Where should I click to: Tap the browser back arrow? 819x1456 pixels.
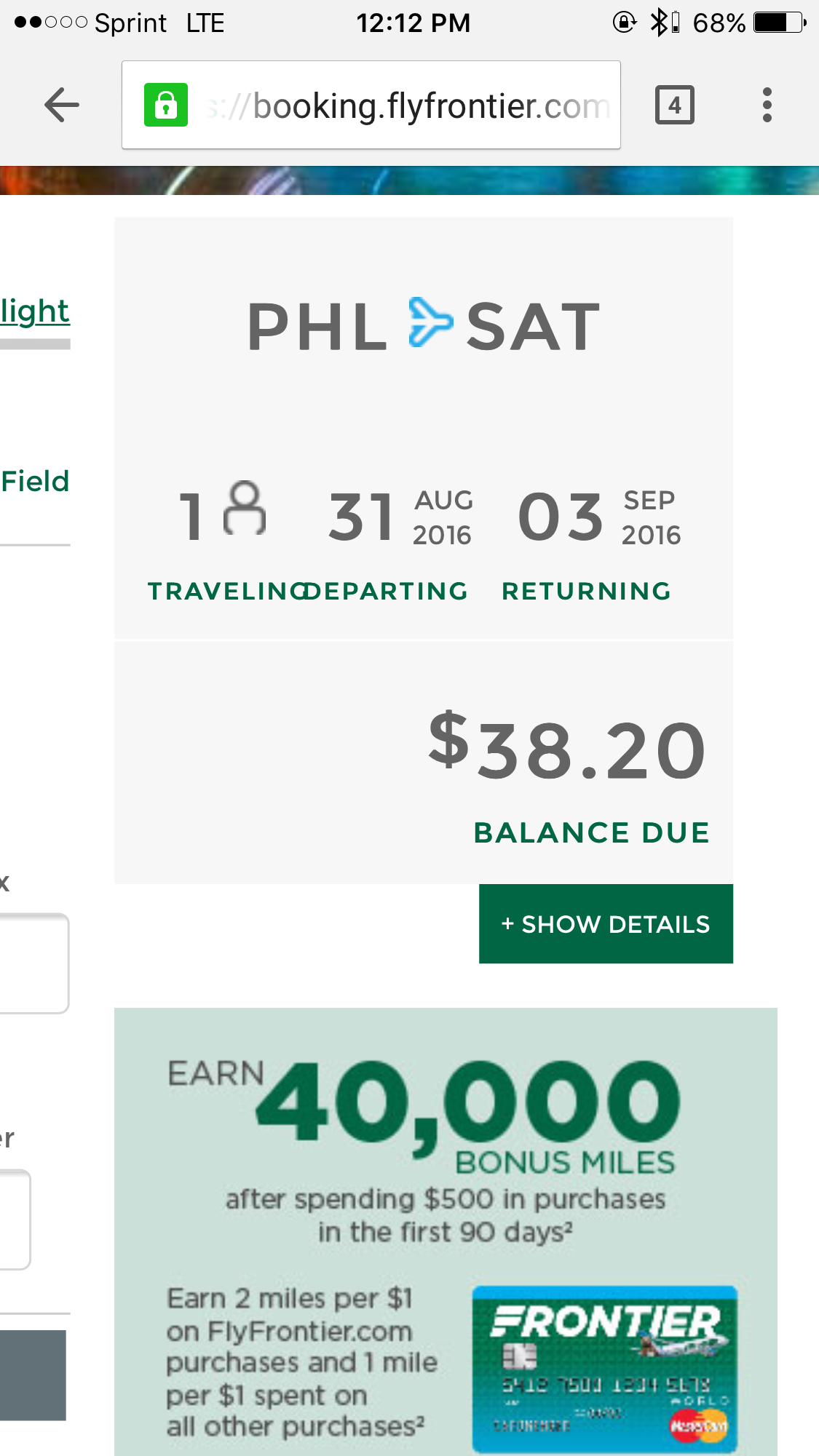click(x=62, y=106)
